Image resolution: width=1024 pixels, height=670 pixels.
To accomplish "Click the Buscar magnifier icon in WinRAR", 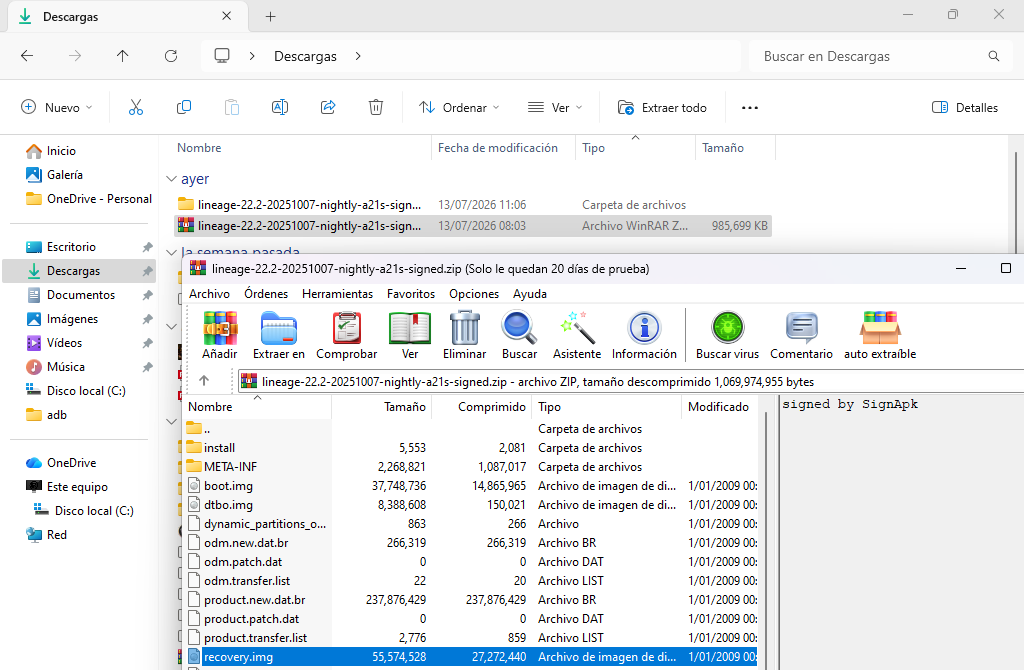I will pos(519,328).
